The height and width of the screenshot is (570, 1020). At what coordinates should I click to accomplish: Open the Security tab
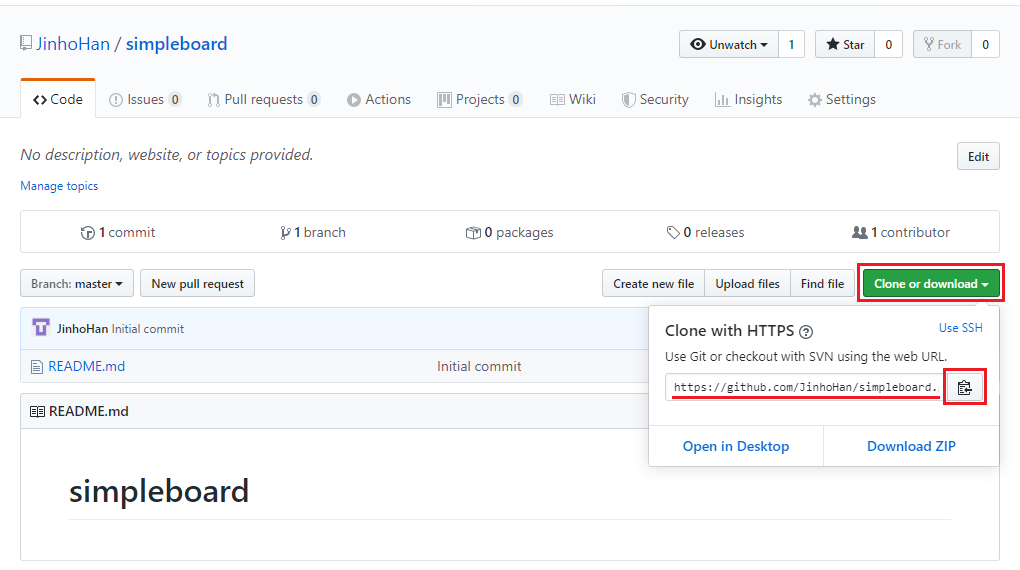pyautogui.click(x=655, y=100)
